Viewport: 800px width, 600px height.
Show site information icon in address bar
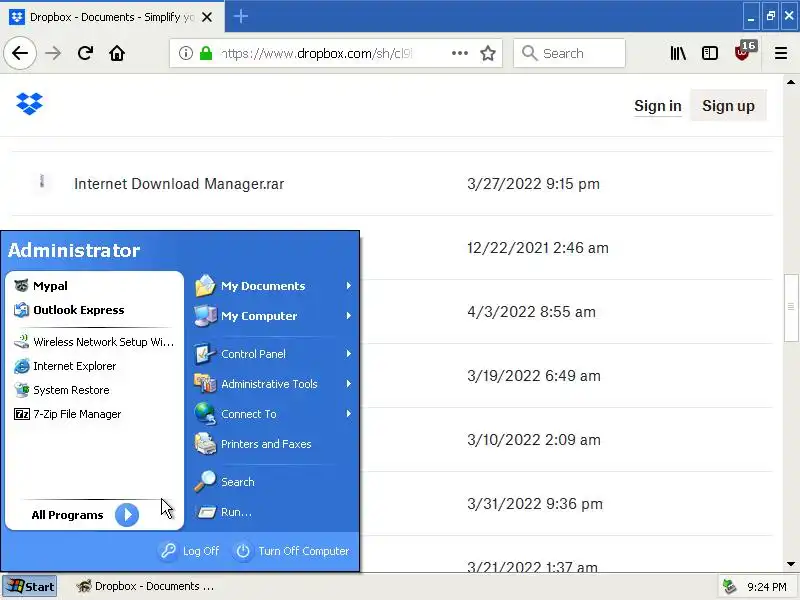point(186,53)
